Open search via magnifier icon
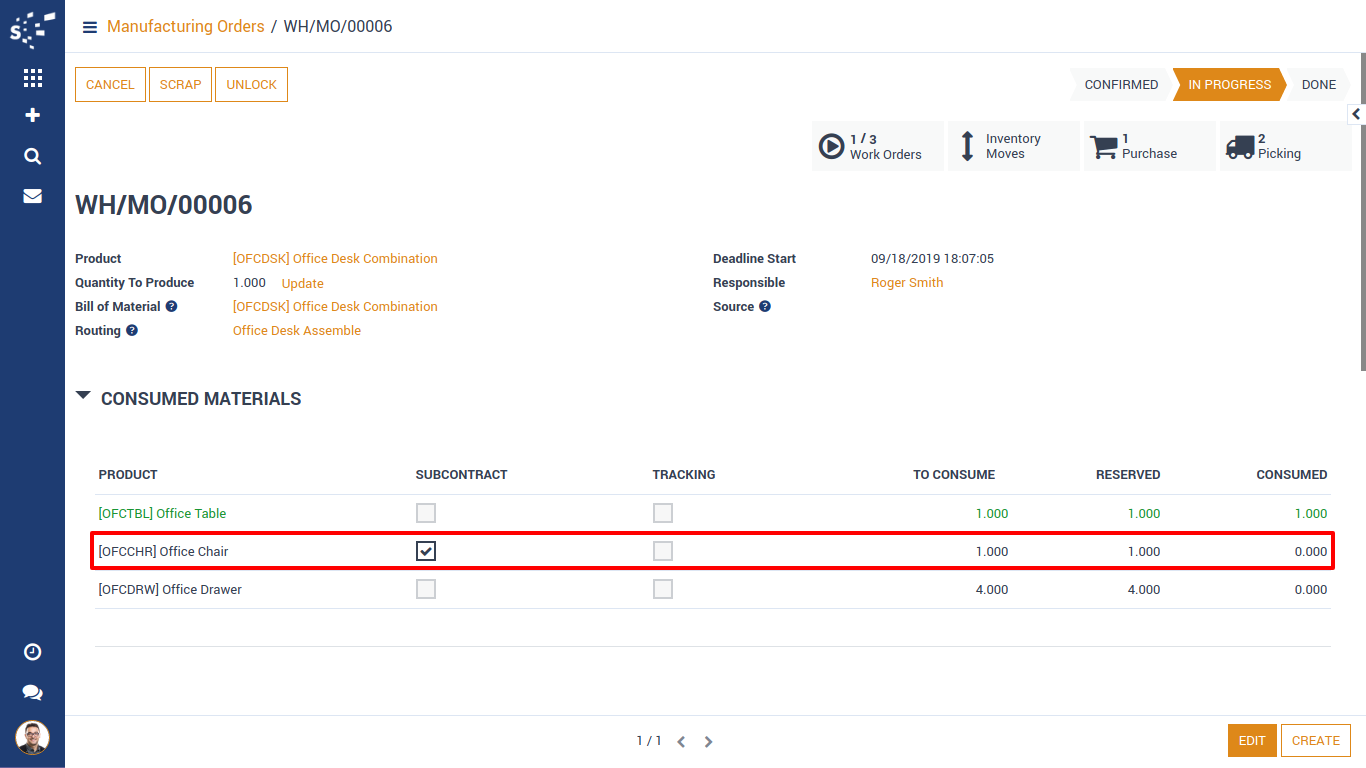This screenshot has height=768, width=1366. pos(32,156)
